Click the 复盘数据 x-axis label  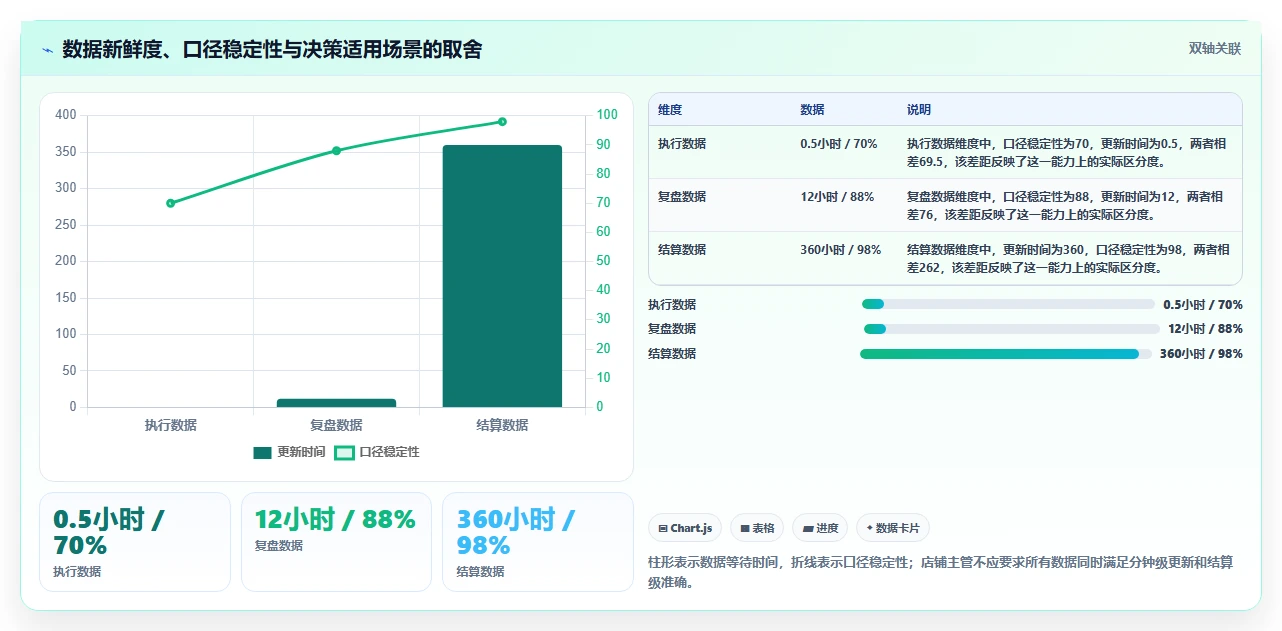pos(336,425)
